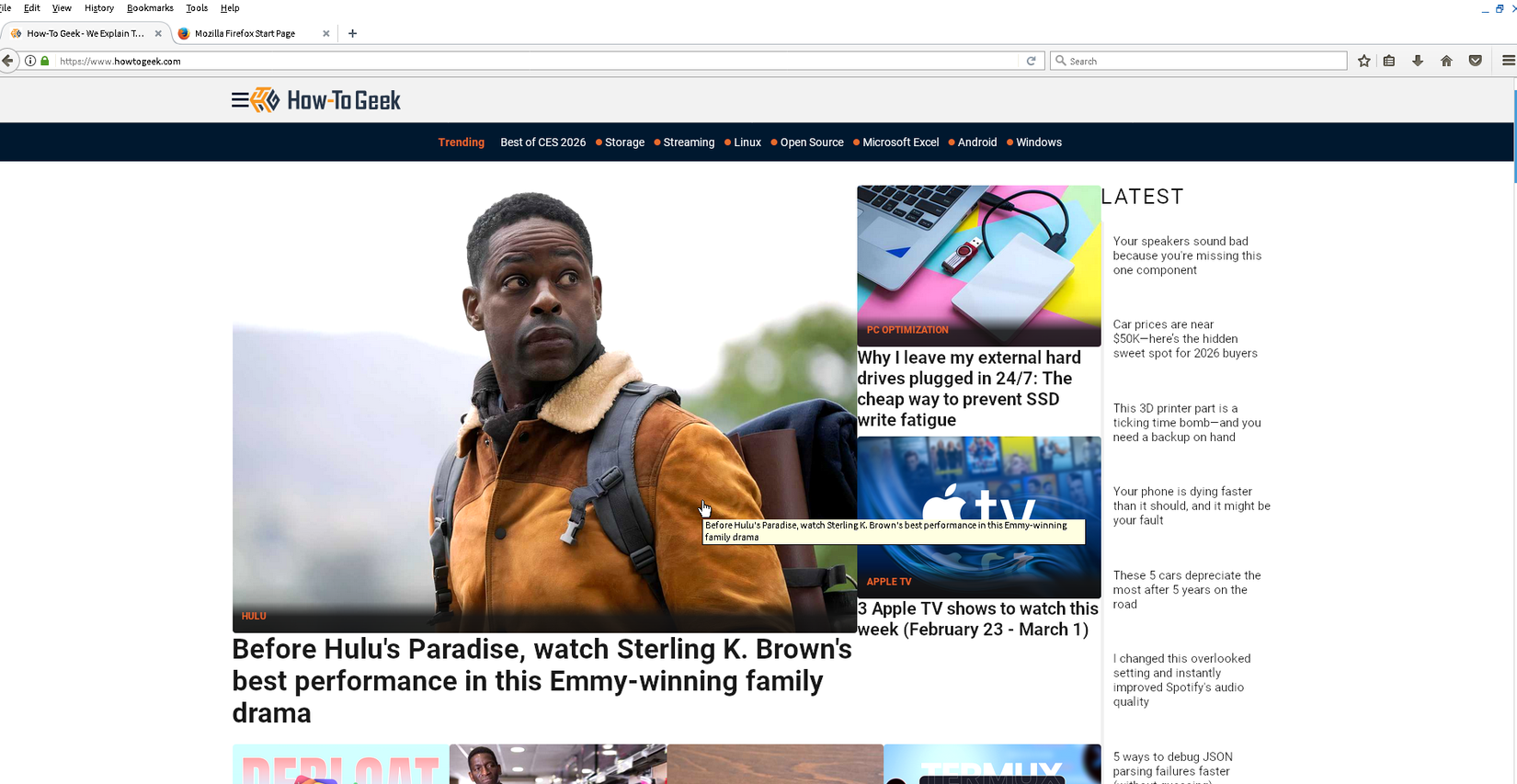Visit the Linux trending topic
Image resolution: width=1517 pixels, height=784 pixels.
[x=747, y=142]
